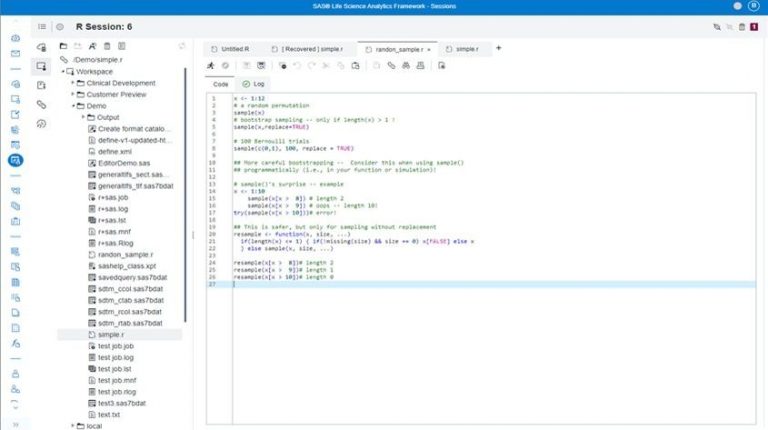Expand the local folder node

pyautogui.click(x=73, y=425)
